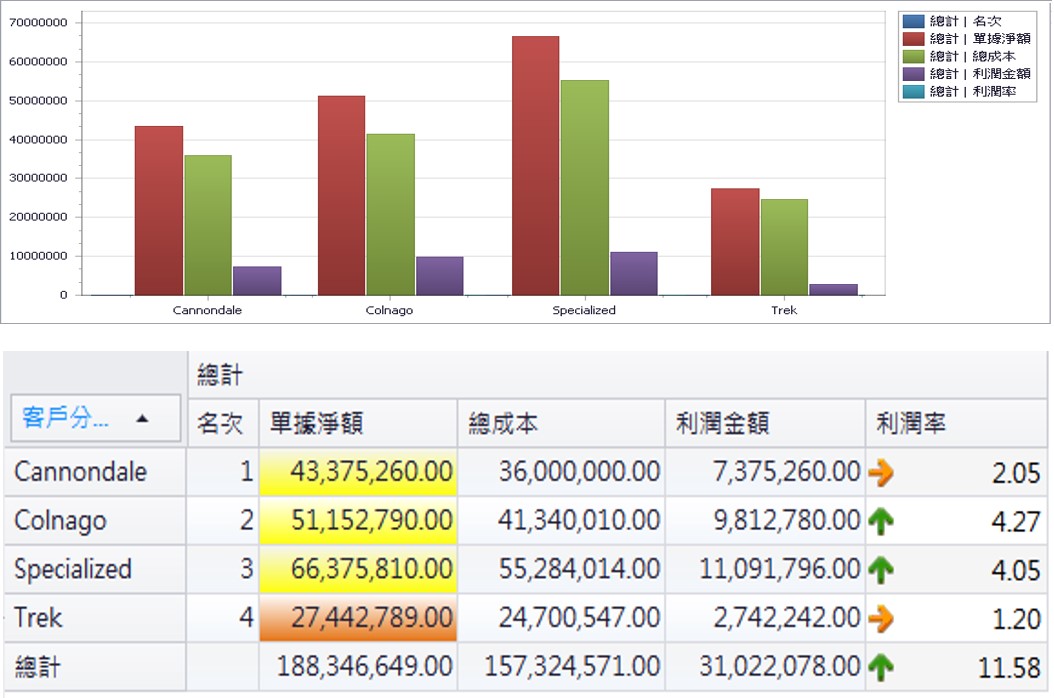
Task: Select cell 24,700,547.00
Action: coord(561,618)
